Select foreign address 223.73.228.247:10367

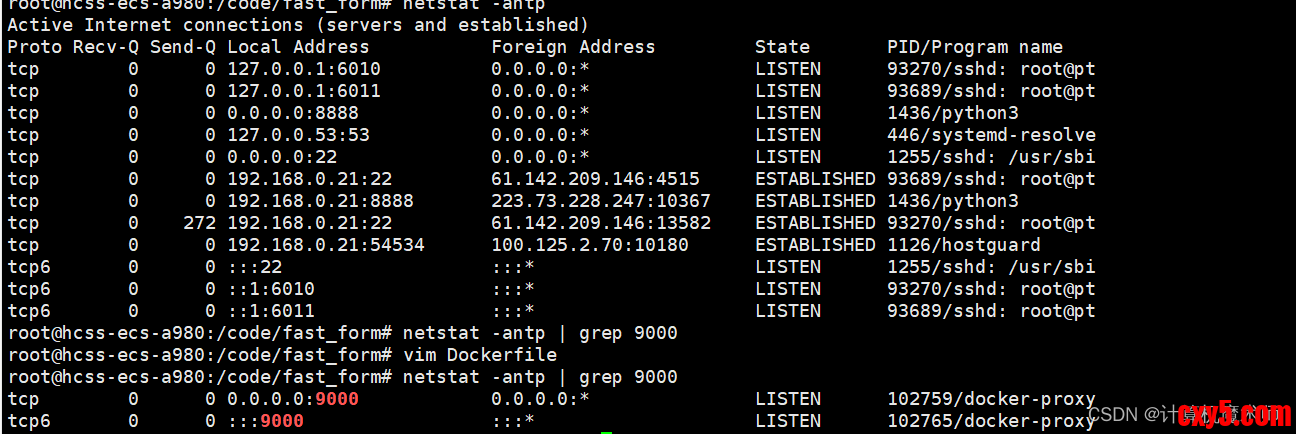pyautogui.click(x=601, y=201)
